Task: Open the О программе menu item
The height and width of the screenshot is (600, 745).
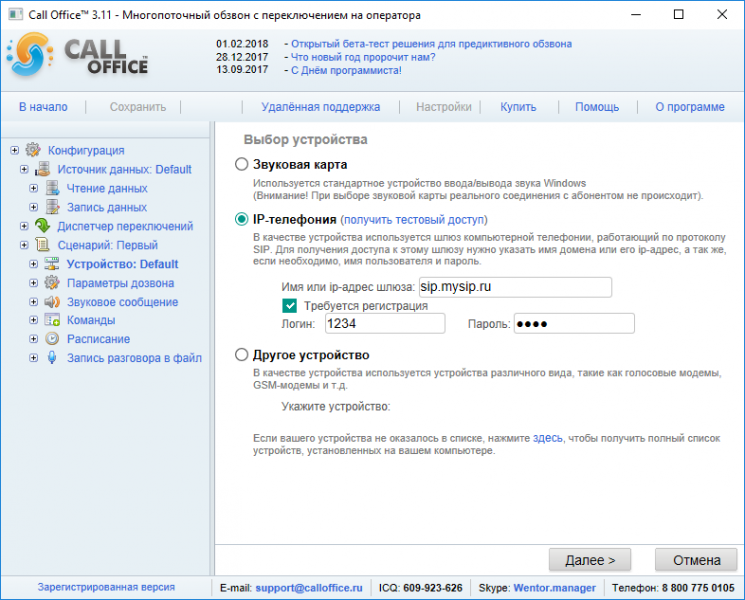Action: (690, 107)
